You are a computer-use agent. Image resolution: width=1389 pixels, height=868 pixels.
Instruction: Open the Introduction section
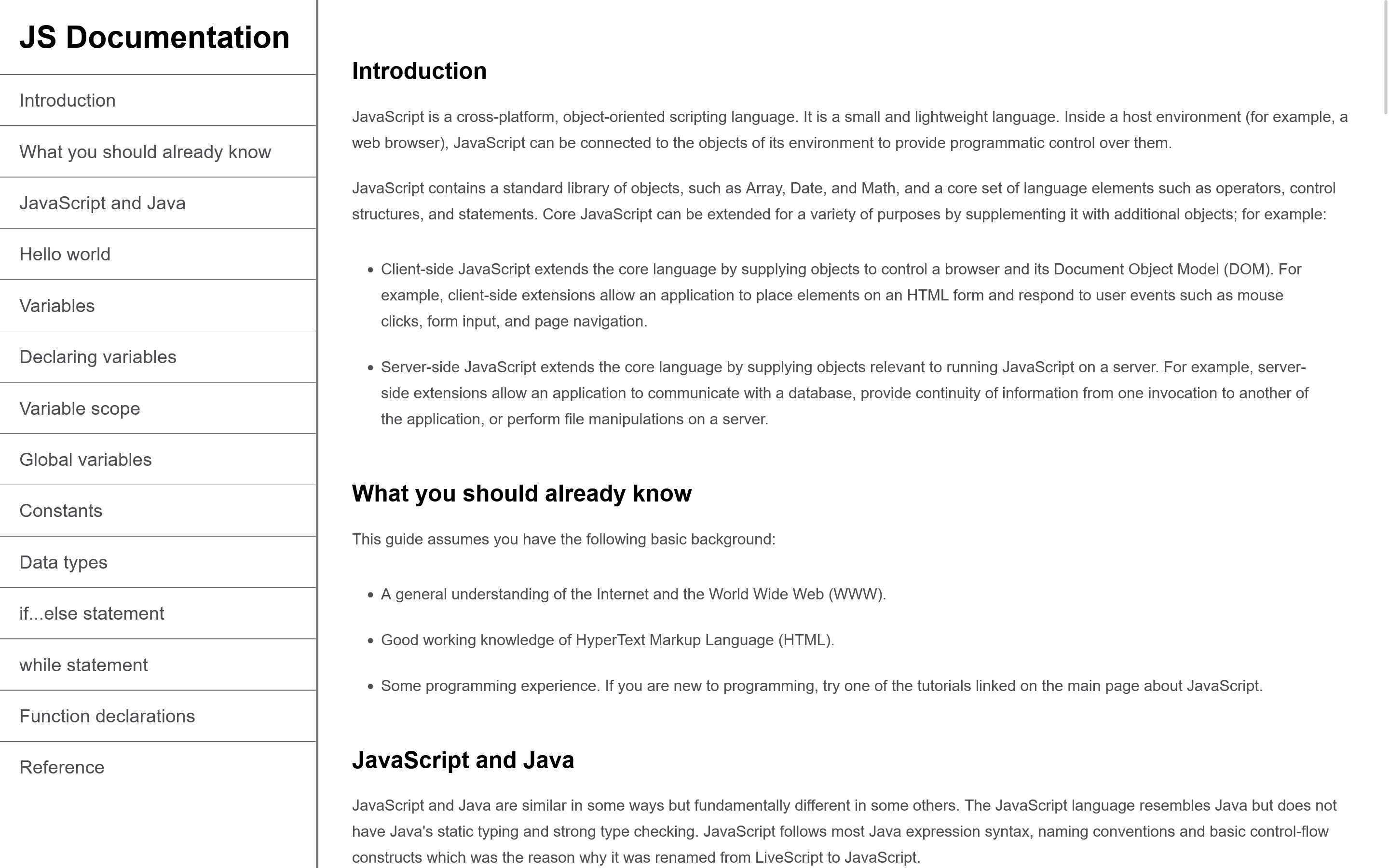68,100
